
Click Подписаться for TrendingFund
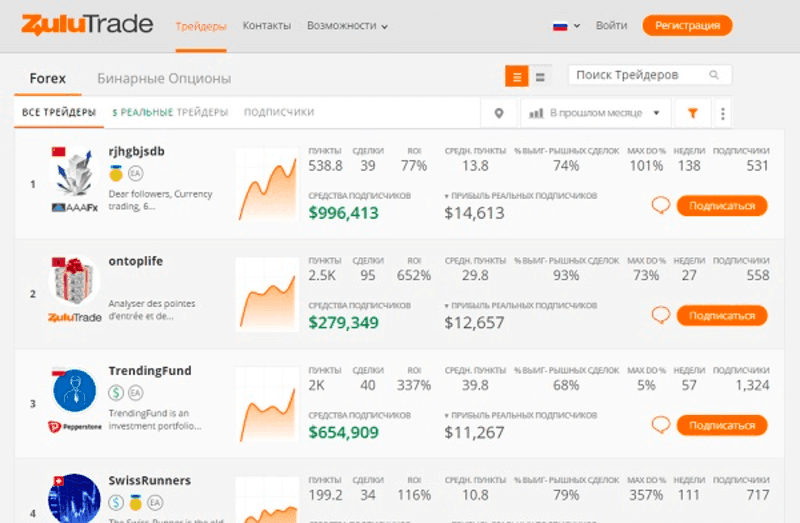click(722, 425)
